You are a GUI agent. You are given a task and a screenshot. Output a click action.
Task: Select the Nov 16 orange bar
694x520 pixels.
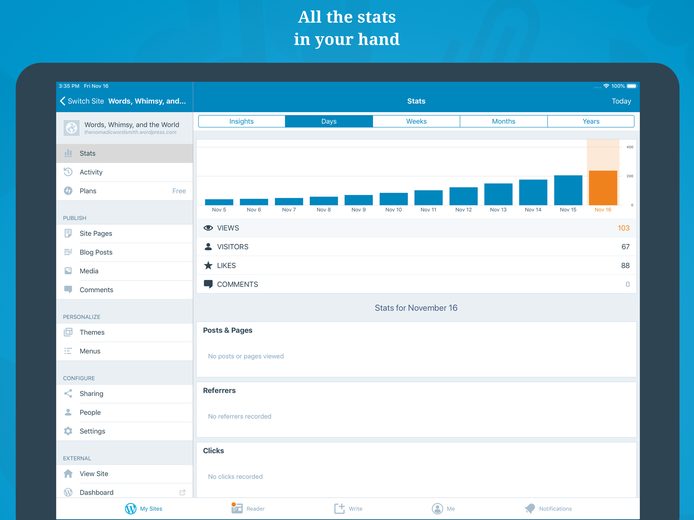tap(603, 188)
